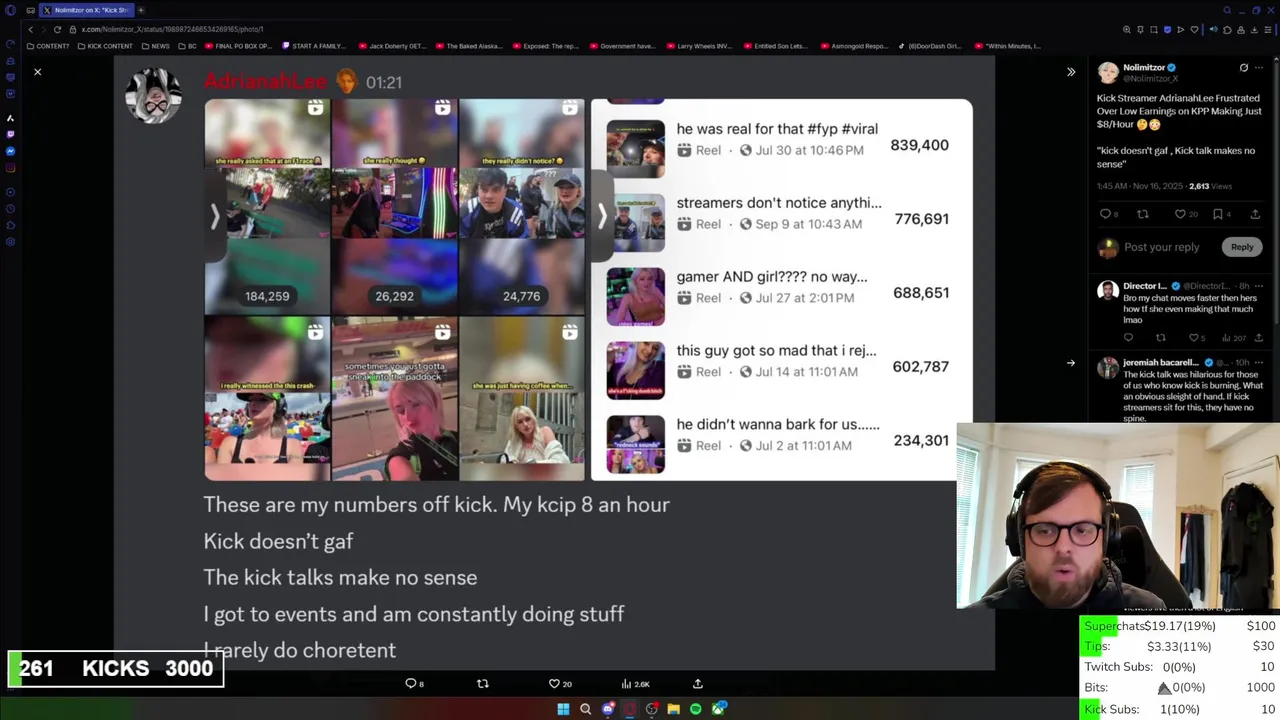Open Jack Doherty GET bookmark
1280x720 pixels.
[394, 46]
